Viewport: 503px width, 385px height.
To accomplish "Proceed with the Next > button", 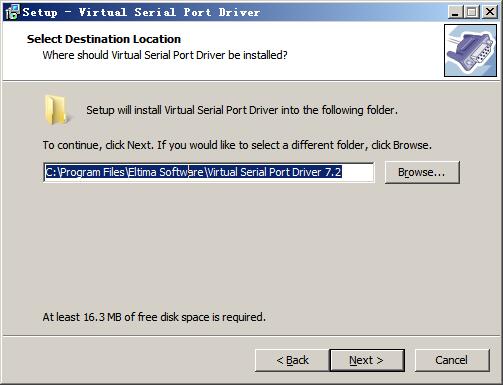I will pyautogui.click(x=367, y=360).
